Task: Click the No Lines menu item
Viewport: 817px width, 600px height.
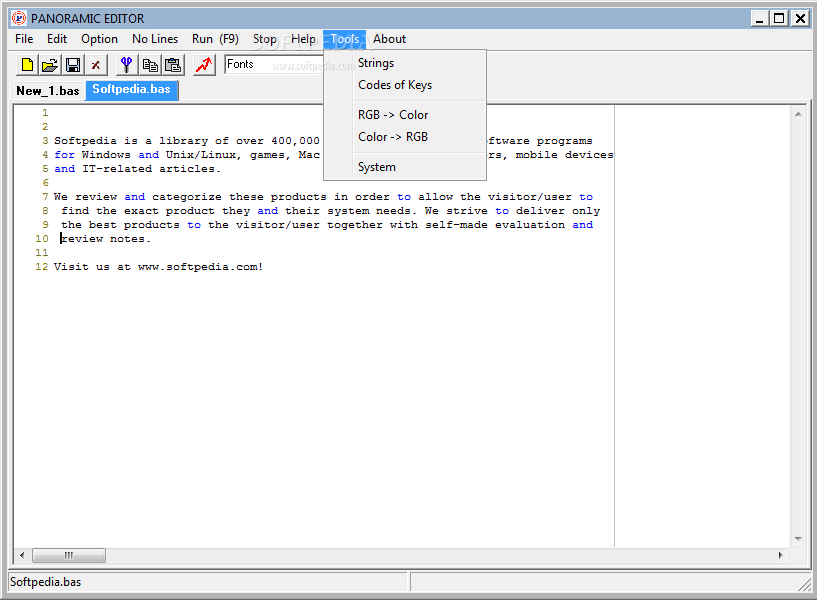Action: [155, 39]
